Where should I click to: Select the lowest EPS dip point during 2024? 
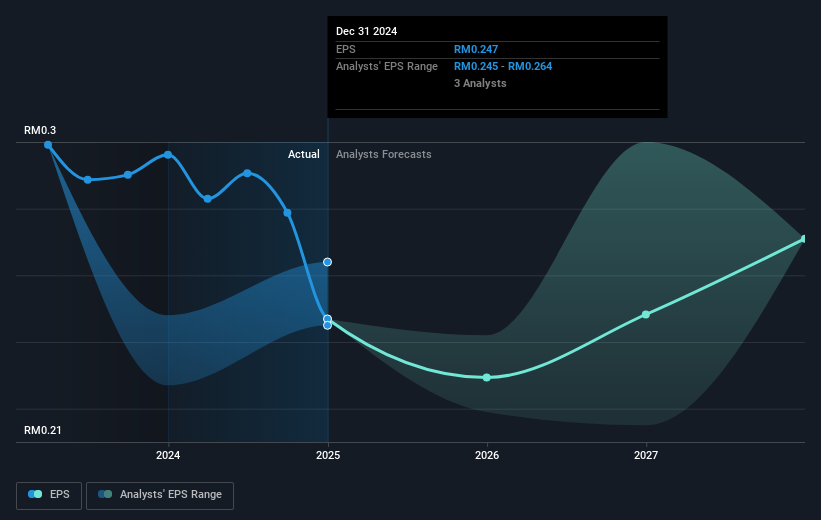coord(208,199)
